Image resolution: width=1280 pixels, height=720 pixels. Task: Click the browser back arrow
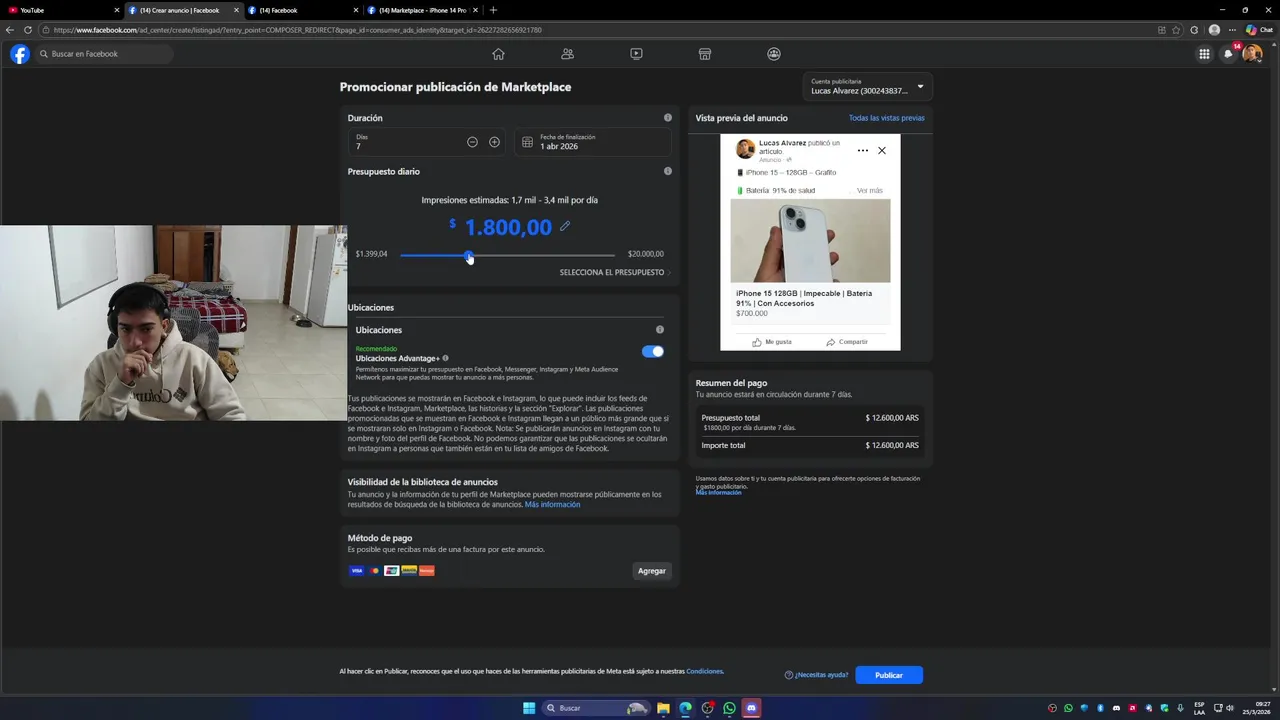(x=11, y=30)
